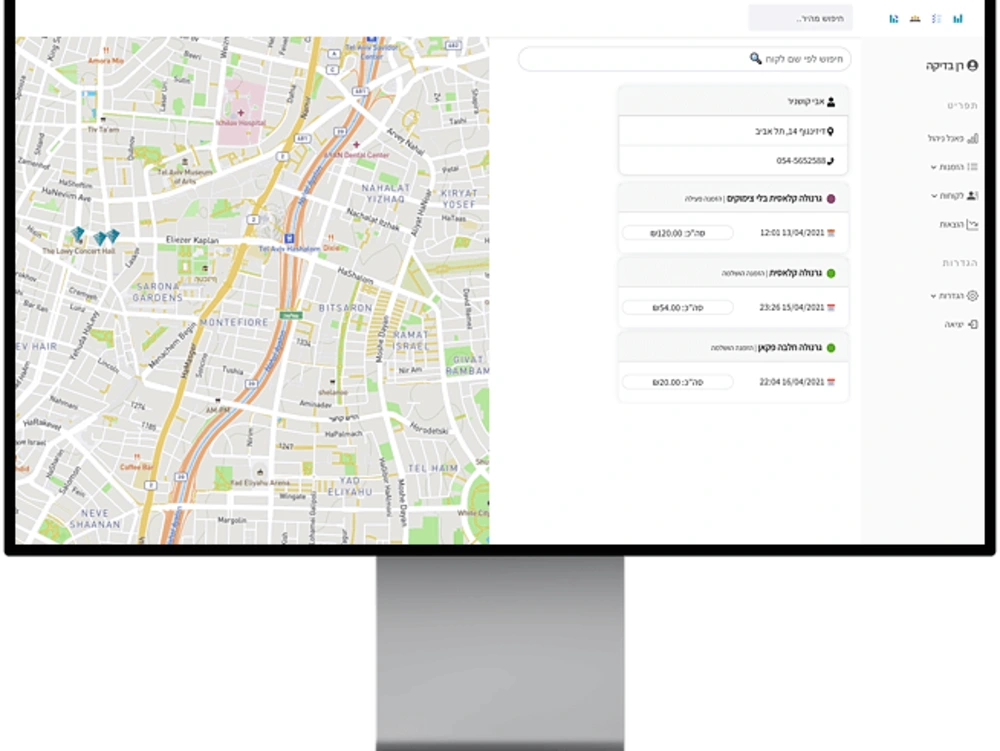Click the middle teal delivery marker on map

click(100, 238)
